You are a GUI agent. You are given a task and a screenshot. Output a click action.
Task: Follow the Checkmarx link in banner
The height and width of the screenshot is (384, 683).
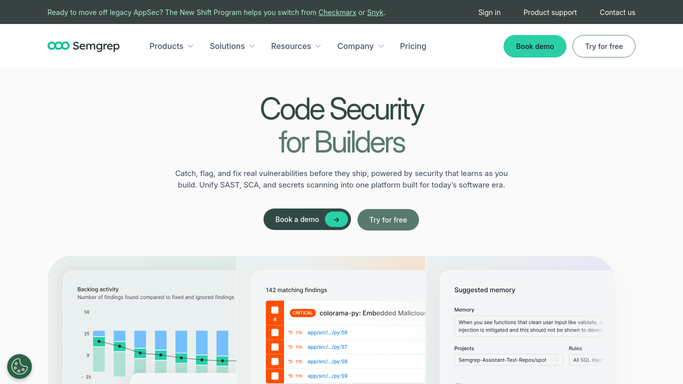[337, 12]
